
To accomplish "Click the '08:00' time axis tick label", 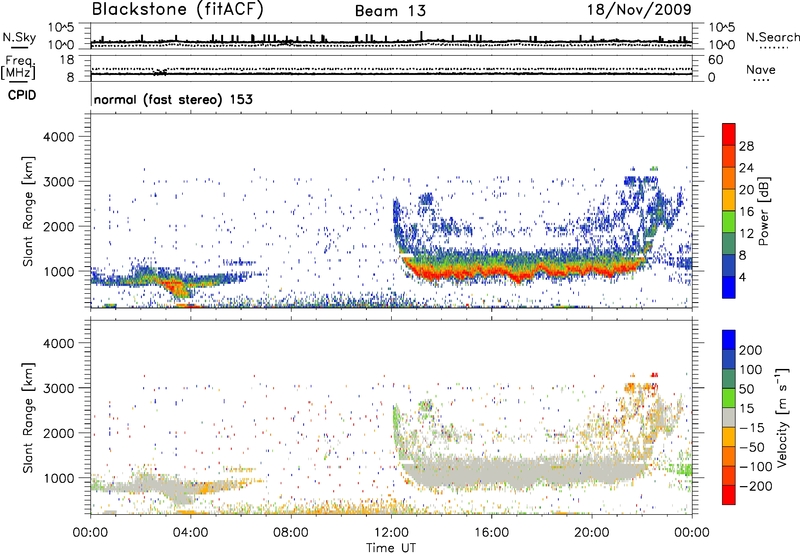I will tap(291, 533).
